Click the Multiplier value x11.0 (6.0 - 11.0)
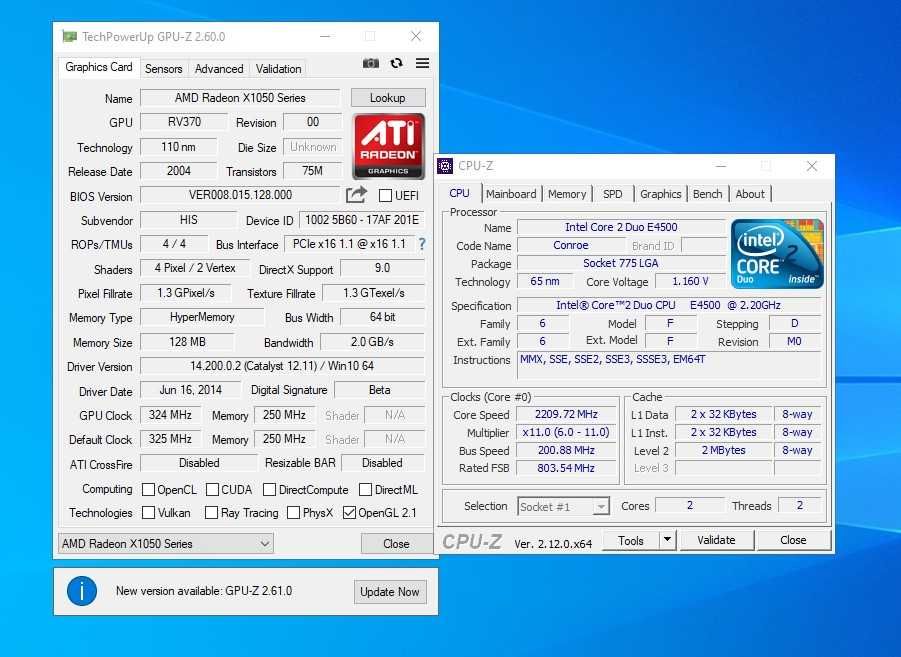This screenshot has width=901, height=657. 566,432
